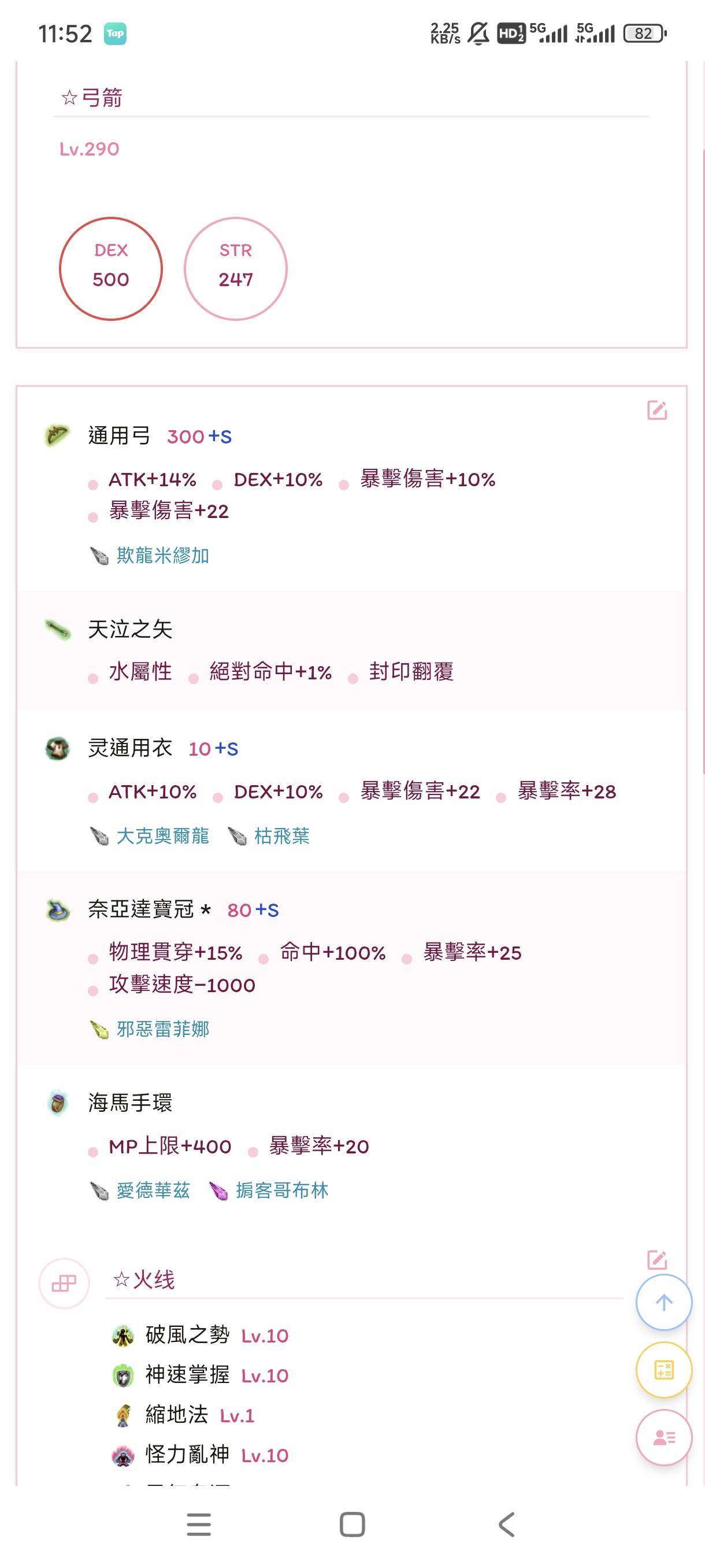Select the STR 247 stat circle
705x1568 pixels.
235,268
